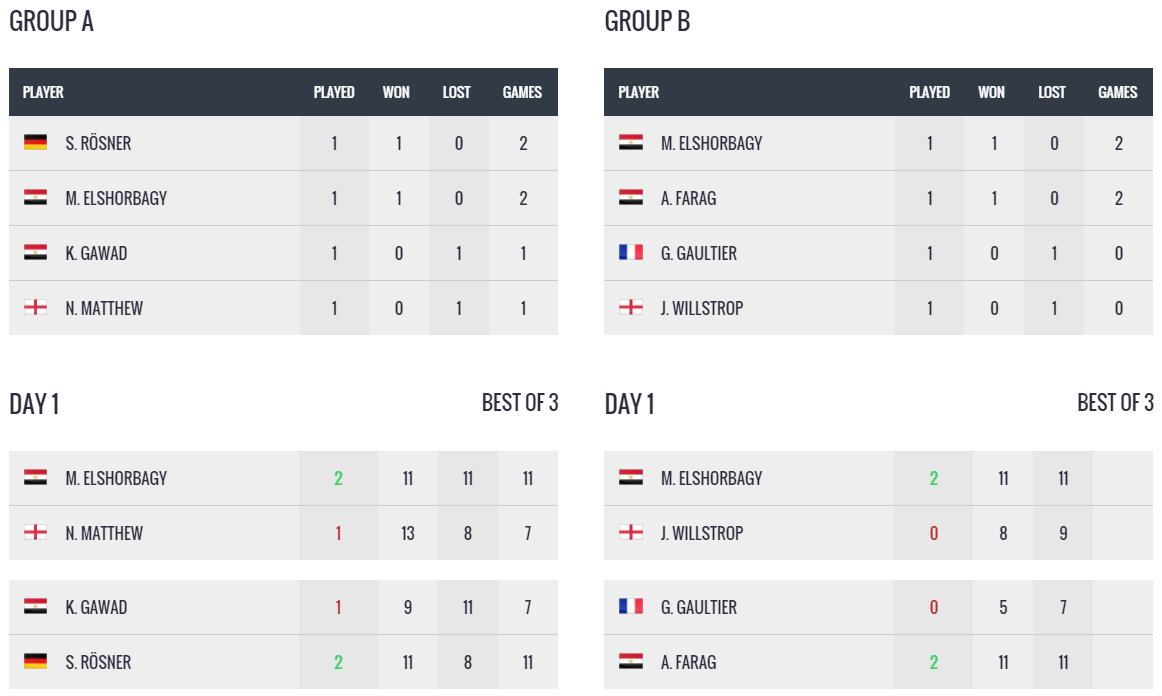The height and width of the screenshot is (696, 1162).
Task: Click N. Matthew's first game score of 13
Action: click(x=408, y=533)
